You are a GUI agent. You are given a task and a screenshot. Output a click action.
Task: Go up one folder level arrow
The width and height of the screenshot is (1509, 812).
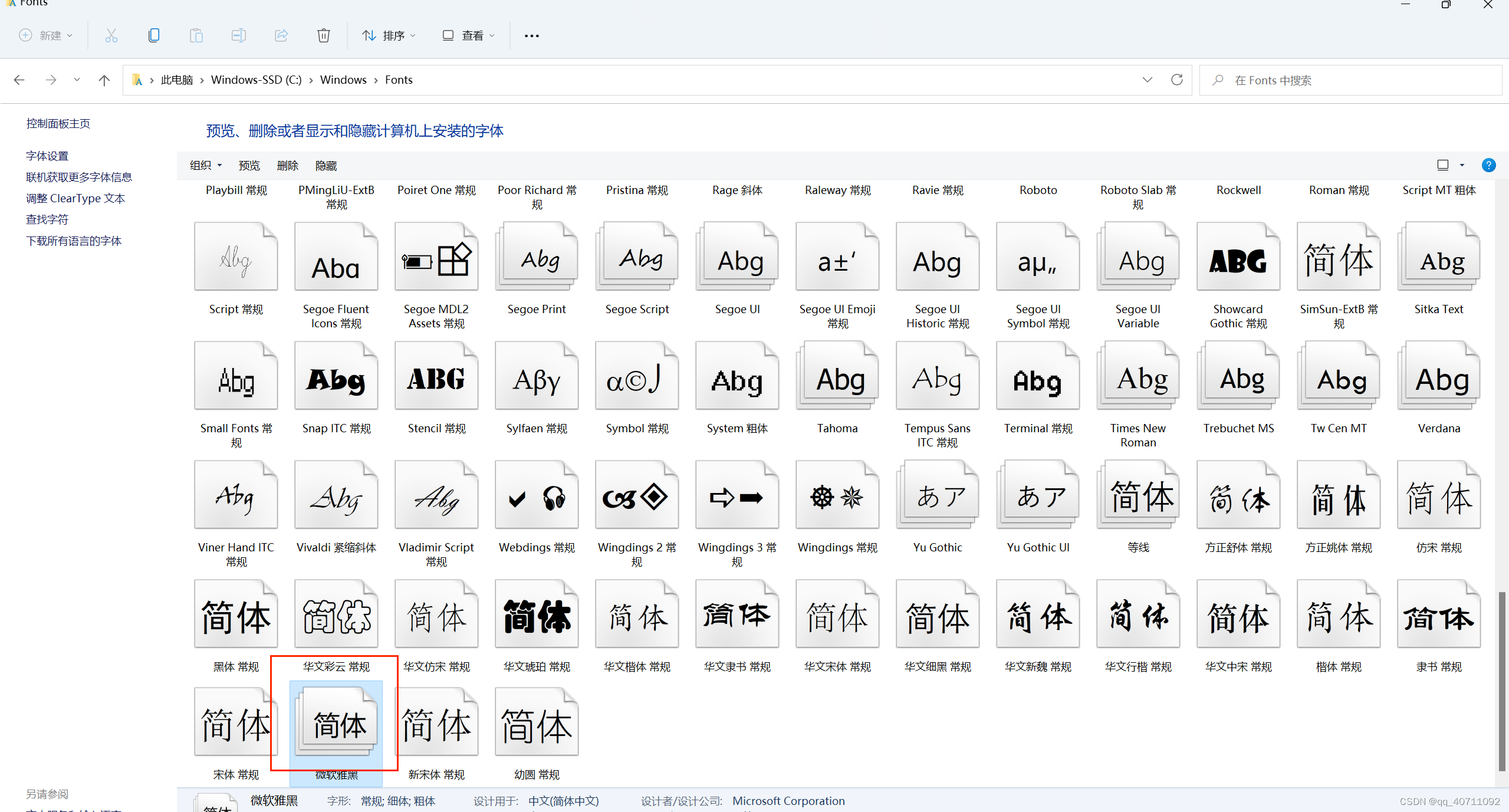pos(104,80)
